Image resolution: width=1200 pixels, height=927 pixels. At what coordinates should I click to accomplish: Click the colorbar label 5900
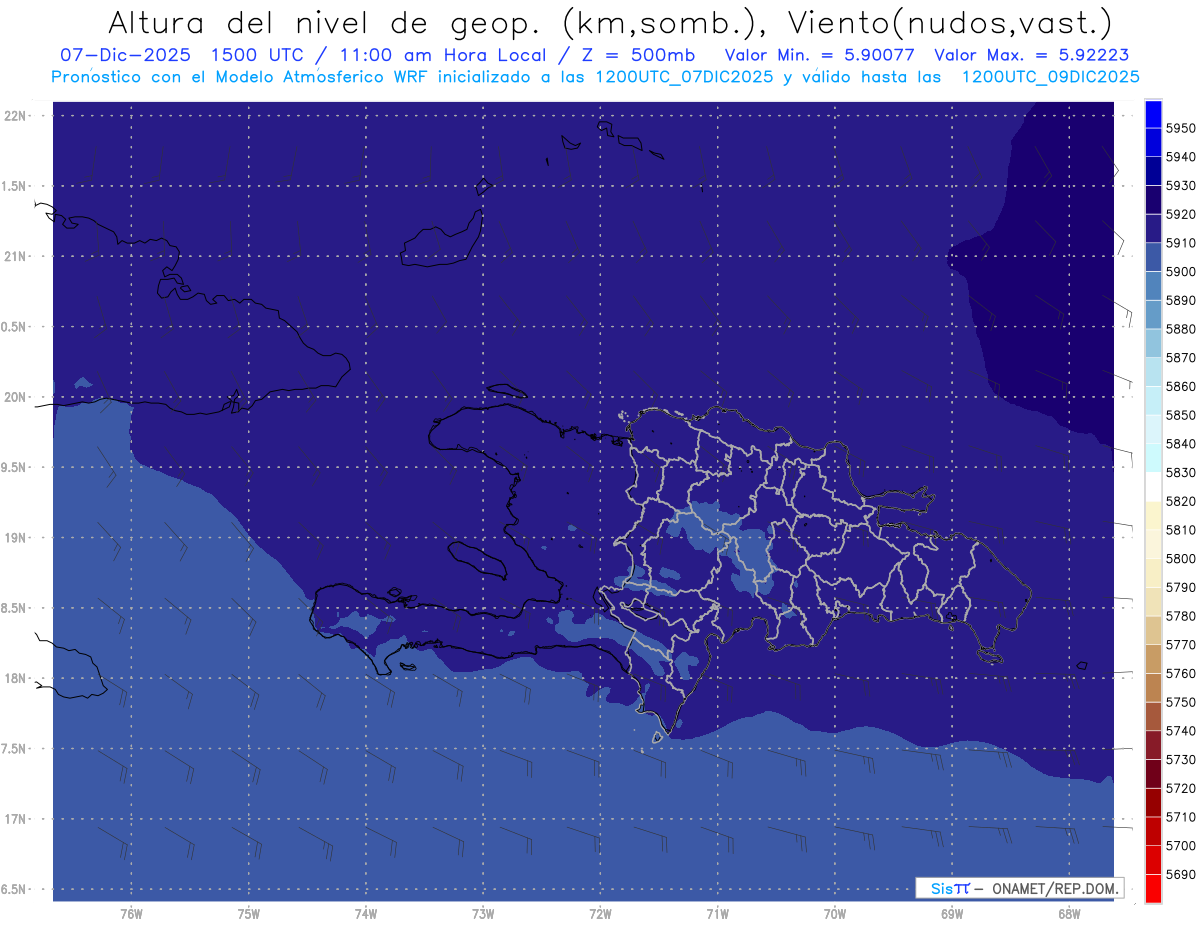pyautogui.click(x=1181, y=272)
